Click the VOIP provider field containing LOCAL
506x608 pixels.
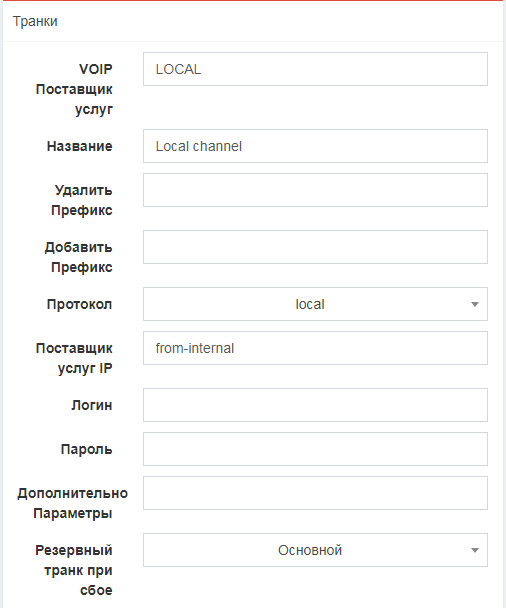[x=315, y=69]
